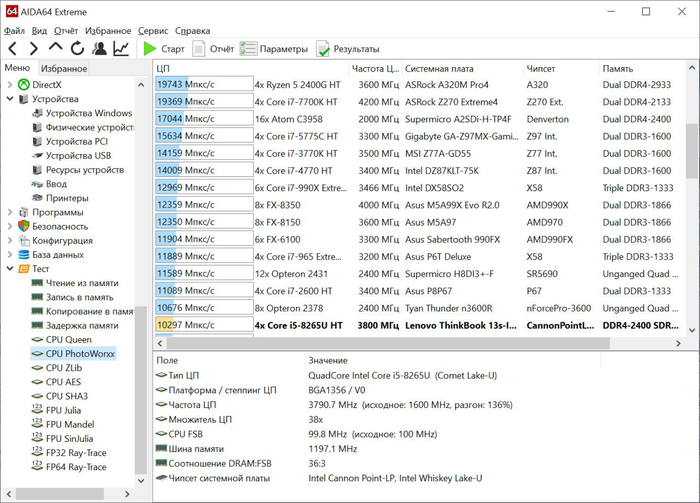This screenshot has height=503, width=700.
Task: Click the Безопасность shield icon
Action: (24, 226)
